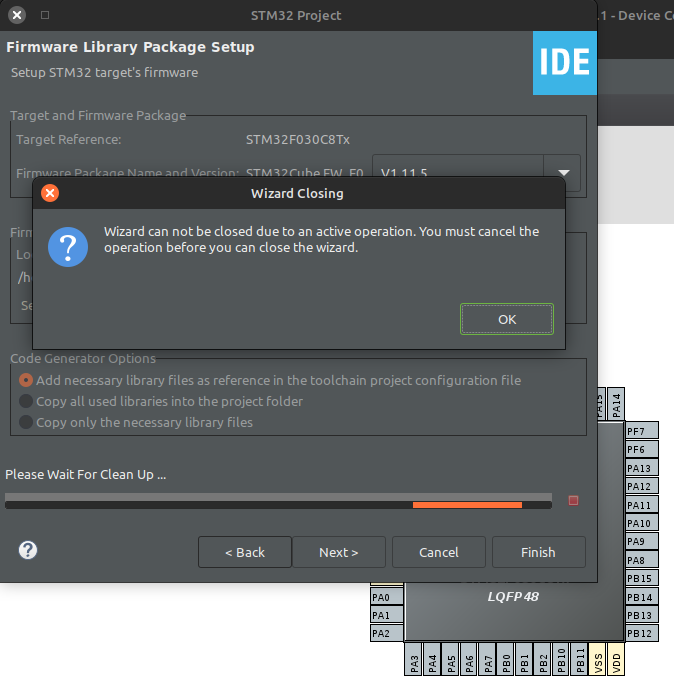Select pin PA10 on the chip view
Image resolution: width=674 pixels, height=691 pixels.
tap(642, 523)
